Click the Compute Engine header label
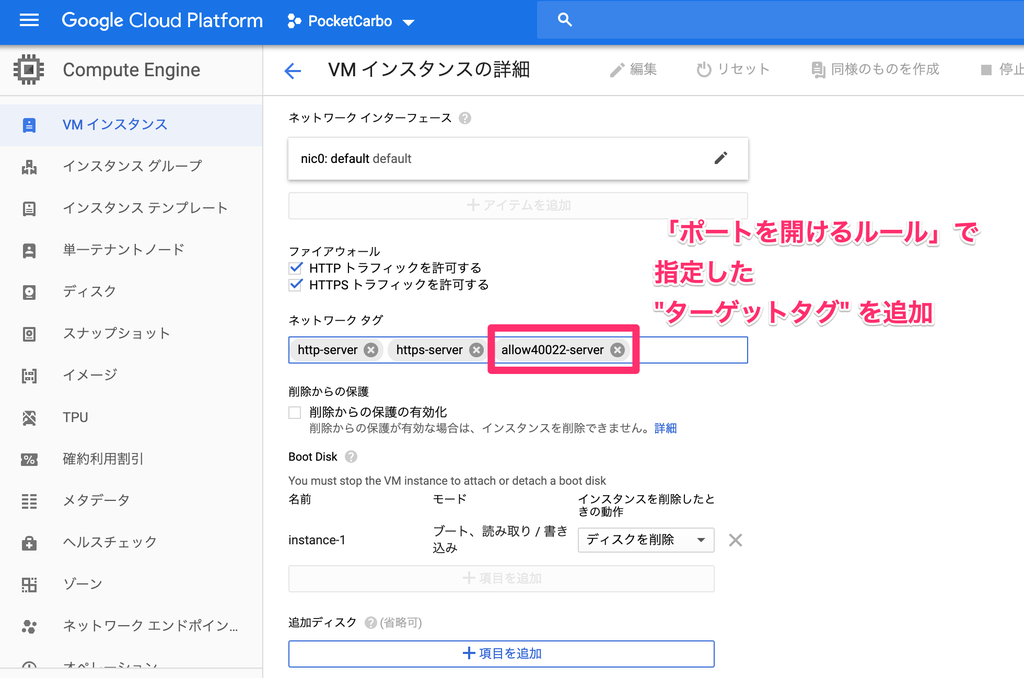Image resolution: width=1024 pixels, height=678 pixels. pos(131,70)
